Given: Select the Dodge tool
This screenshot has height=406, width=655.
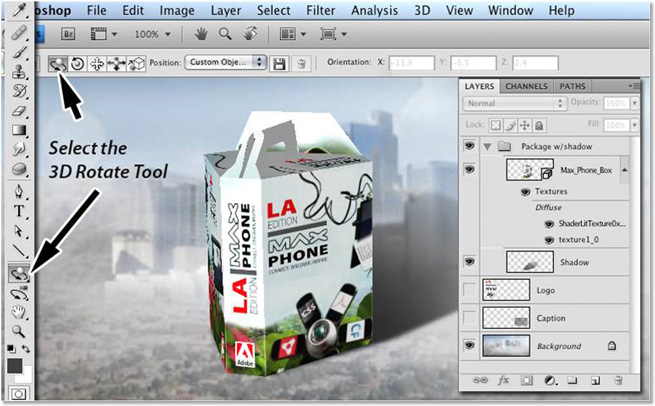Looking at the screenshot, I should point(19,149).
